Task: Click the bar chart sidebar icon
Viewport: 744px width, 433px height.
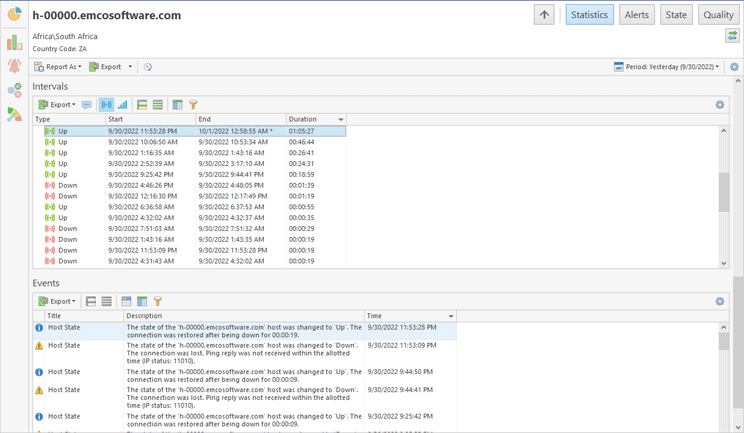Action: tap(14, 41)
